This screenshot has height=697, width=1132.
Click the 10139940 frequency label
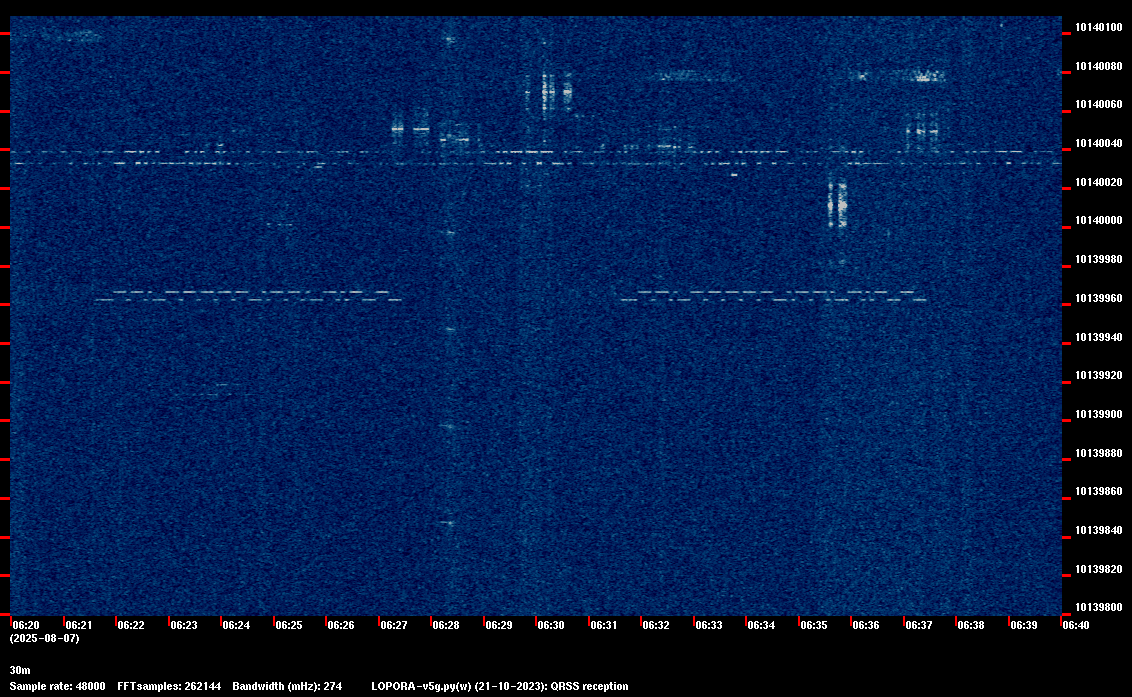[x=1099, y=337]
